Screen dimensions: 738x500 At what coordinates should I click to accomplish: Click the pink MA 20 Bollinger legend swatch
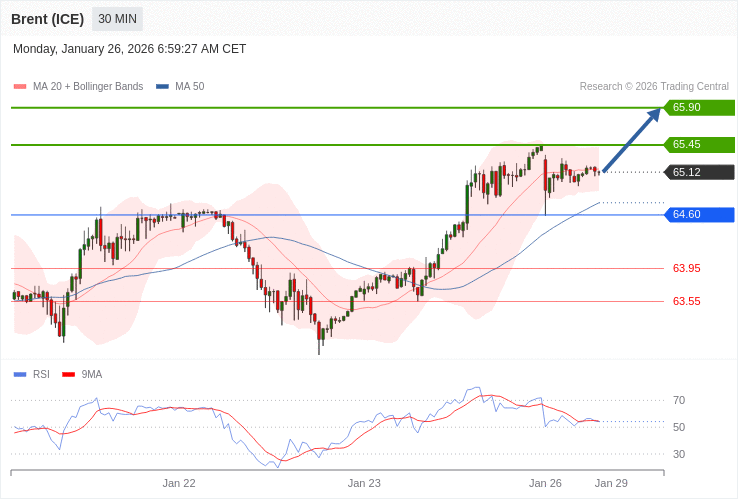[x=20, y=87]
